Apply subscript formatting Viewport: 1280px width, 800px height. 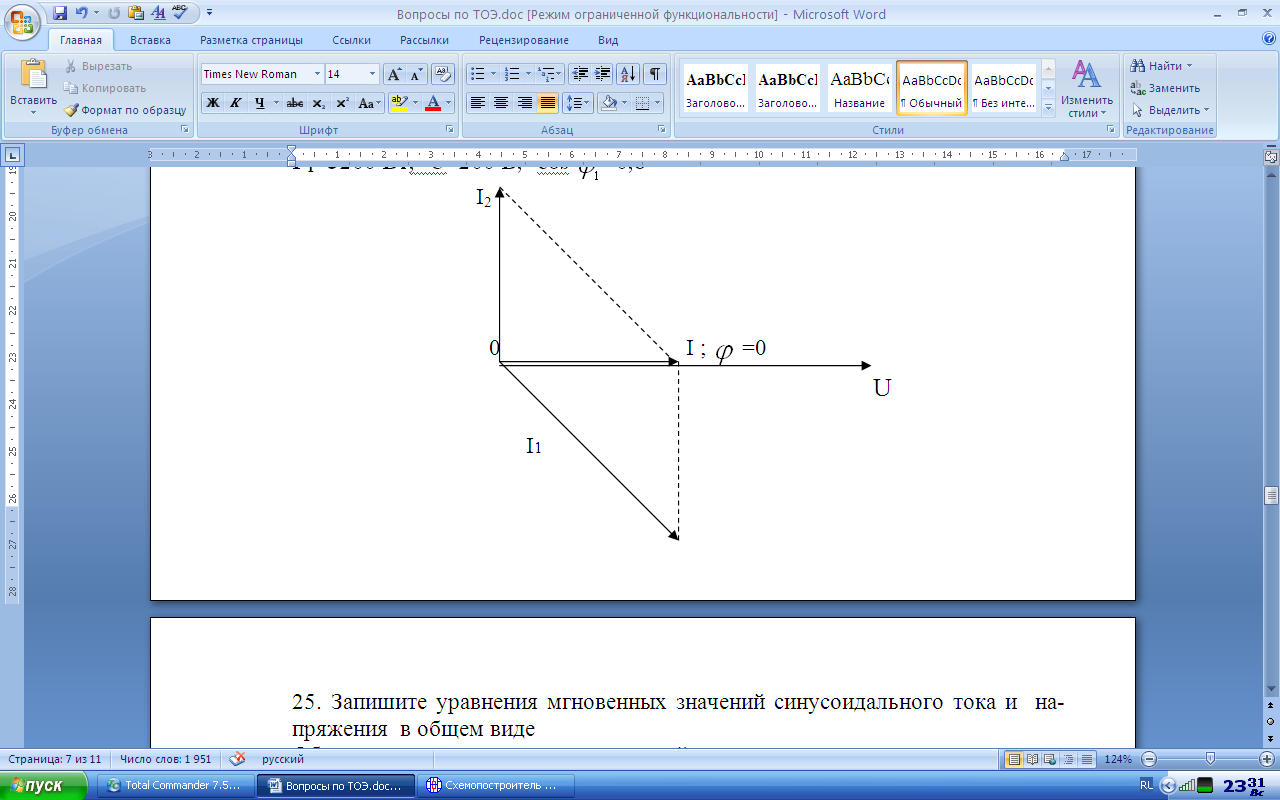click(318, 102)
